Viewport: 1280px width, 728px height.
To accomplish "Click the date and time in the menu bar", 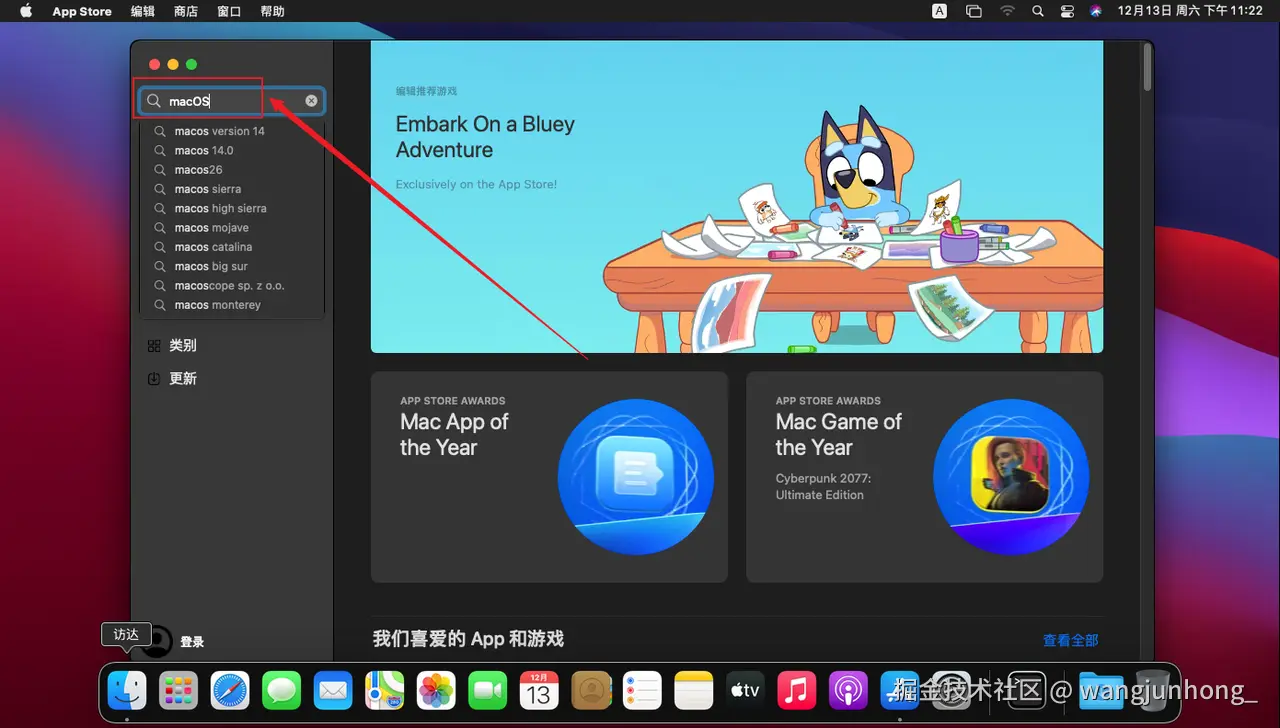I will (1190, 11).
